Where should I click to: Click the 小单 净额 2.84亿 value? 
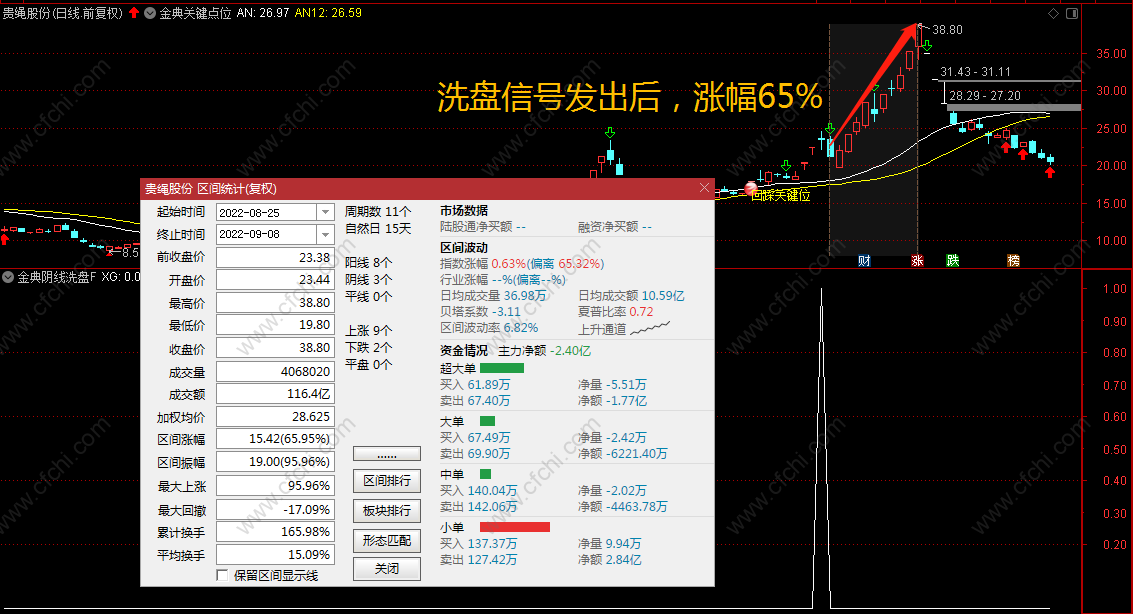pos(624,560)
